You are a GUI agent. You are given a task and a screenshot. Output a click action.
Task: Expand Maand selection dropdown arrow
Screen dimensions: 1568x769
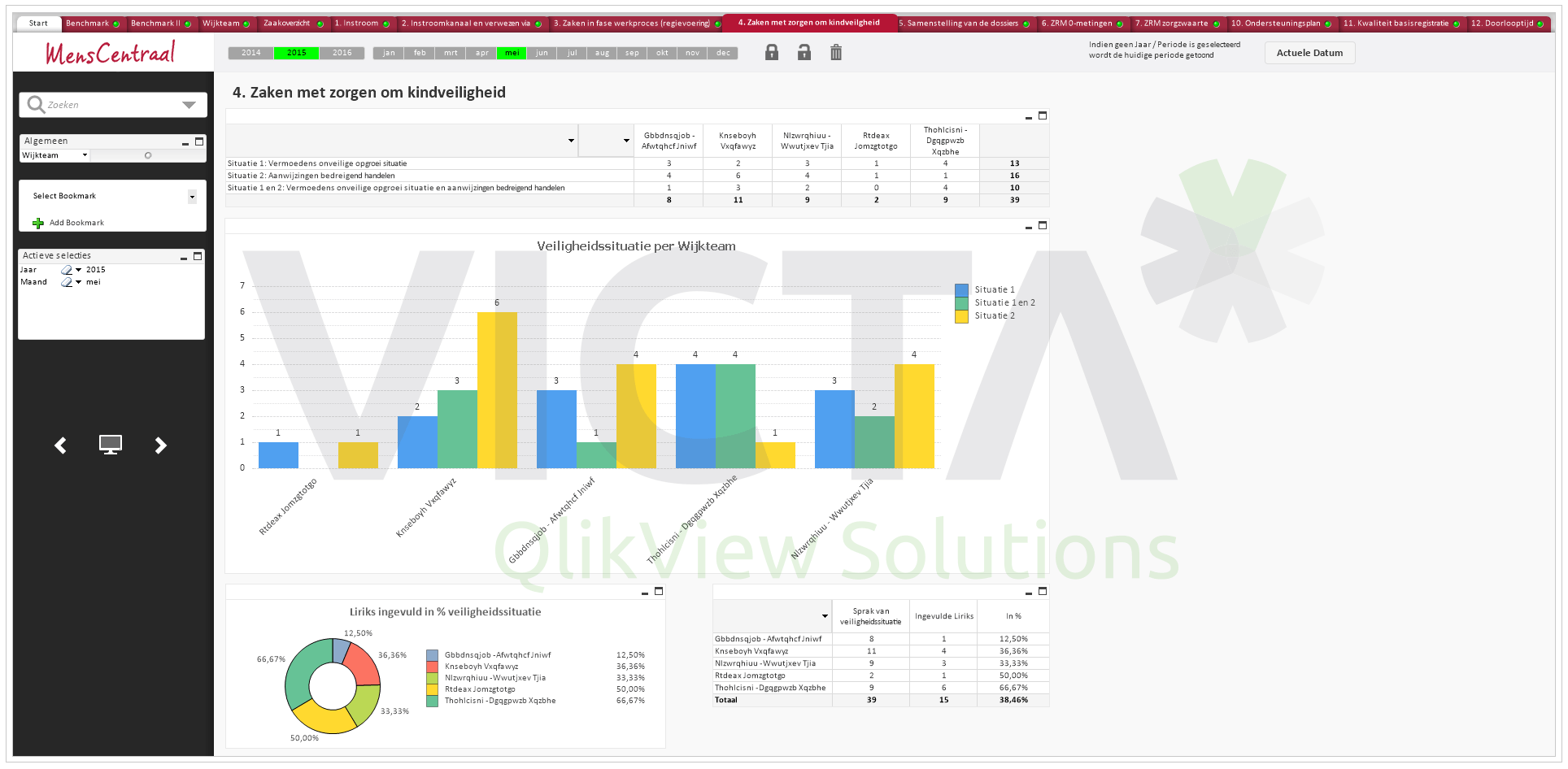[x=78, y=282]
